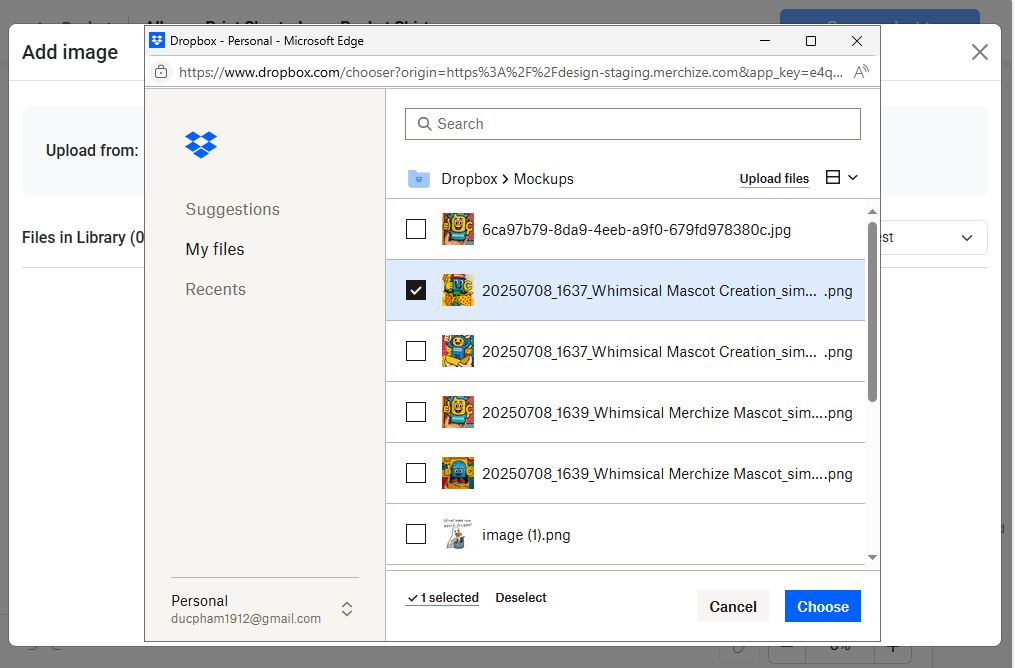Check the 6ca97b79-8da9 jpg file checkbox

(x=416, y=229)
